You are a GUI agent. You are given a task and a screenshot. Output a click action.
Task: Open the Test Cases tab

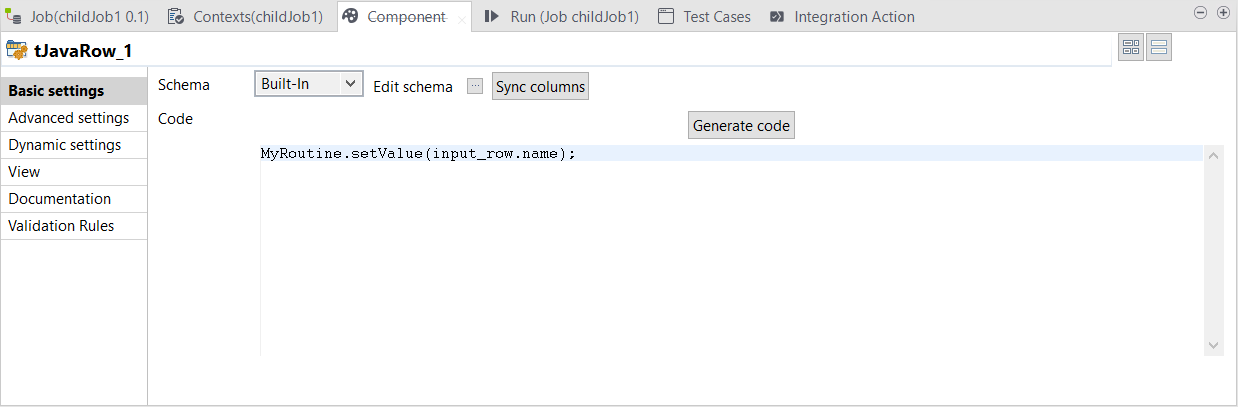tap(705, 17)
